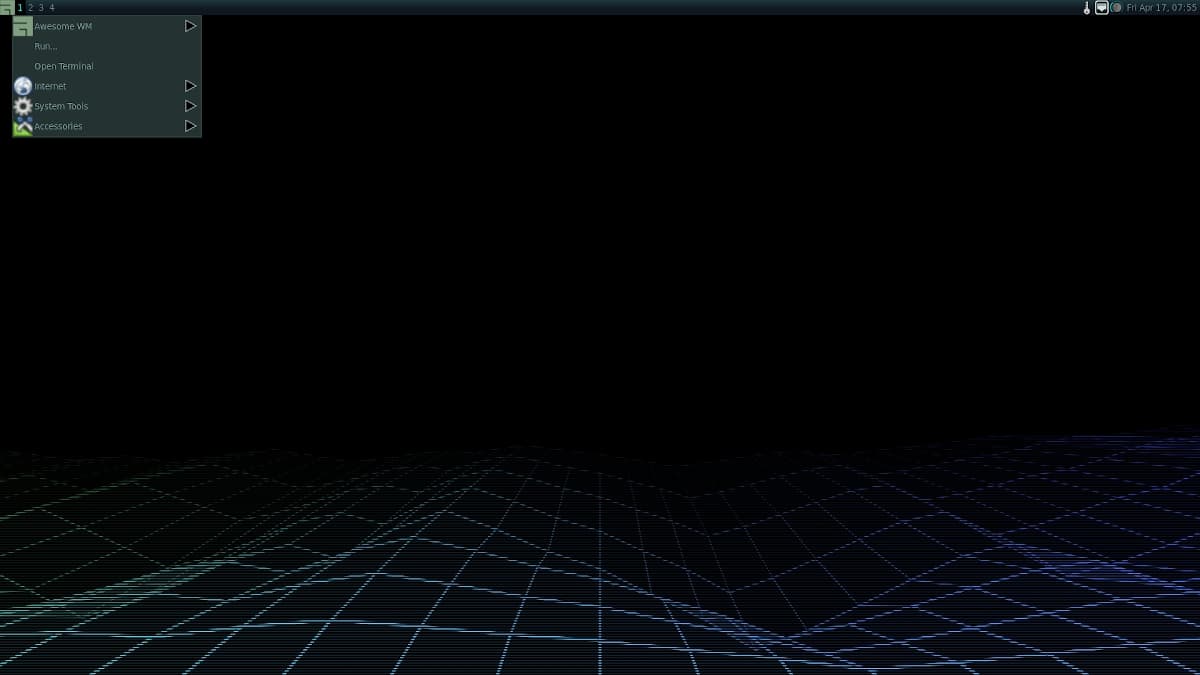Click the System Tools gear icon
Viewport: 1200px width, 675px height.
[x=22, y=106]
